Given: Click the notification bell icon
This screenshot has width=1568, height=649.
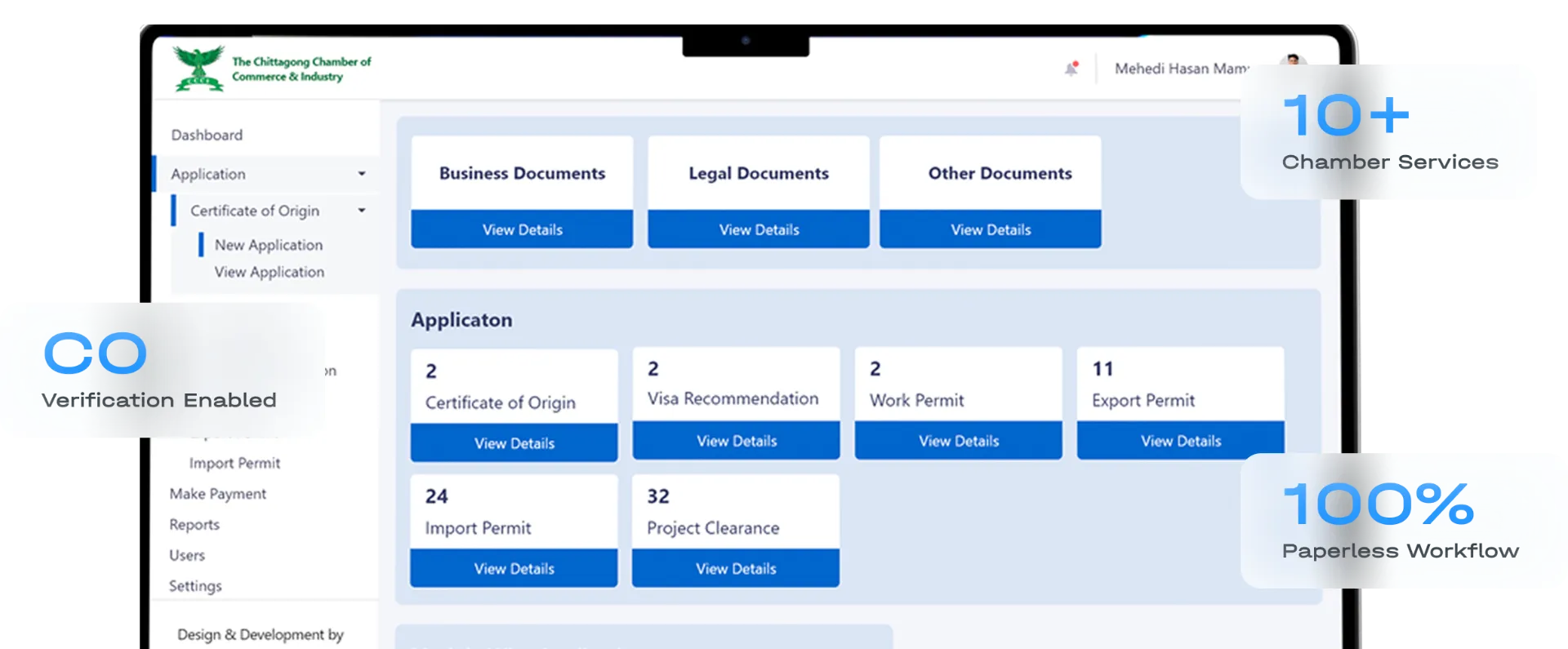Looking at the screenshot, I should (x=1071, y=69).
